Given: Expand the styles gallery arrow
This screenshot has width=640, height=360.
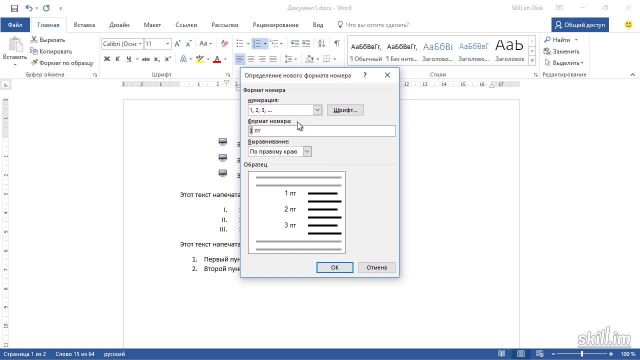Looking at the screenshot, I should click(x=532, y=61).
